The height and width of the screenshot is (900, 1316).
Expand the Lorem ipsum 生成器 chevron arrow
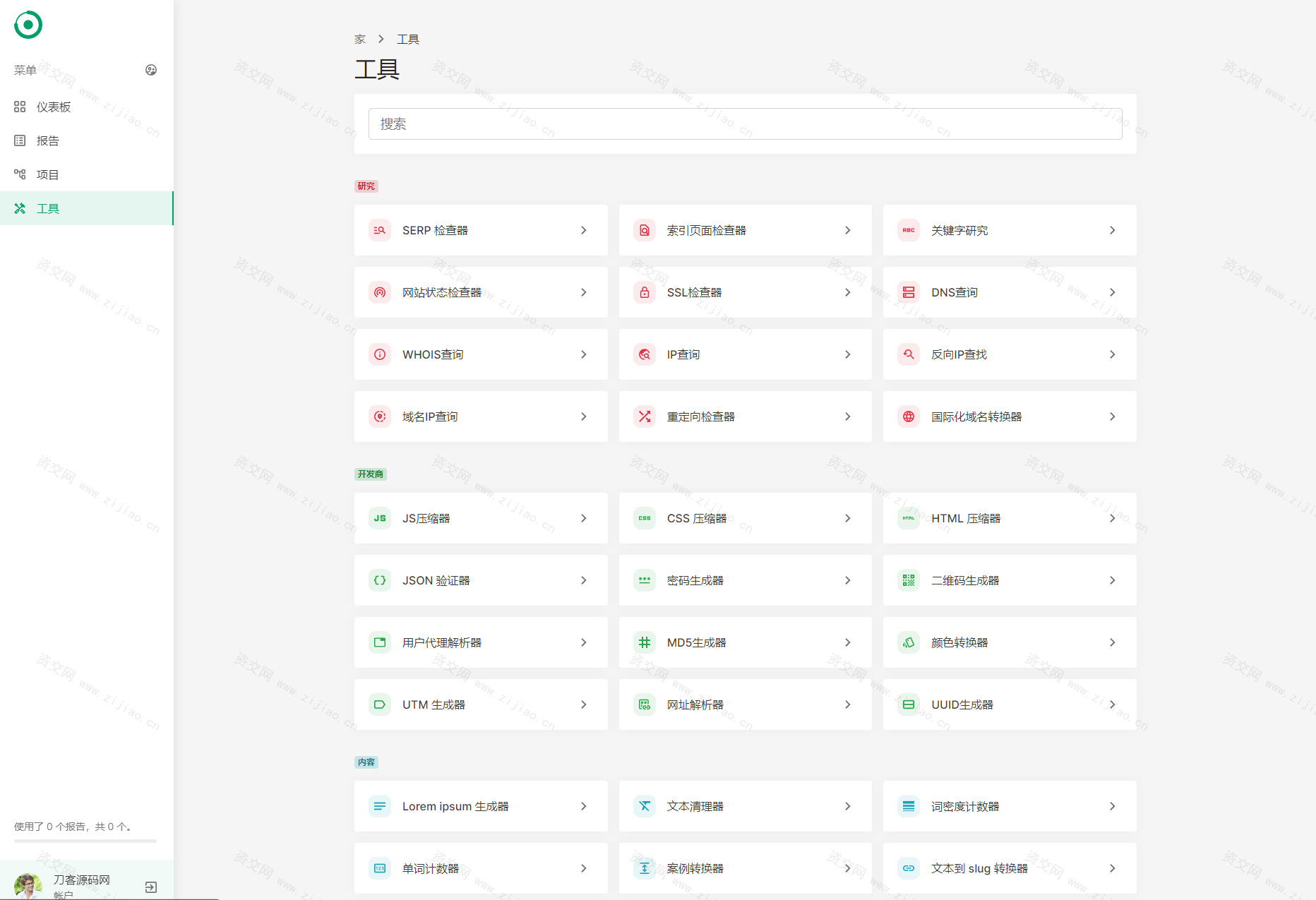[583, 806]
